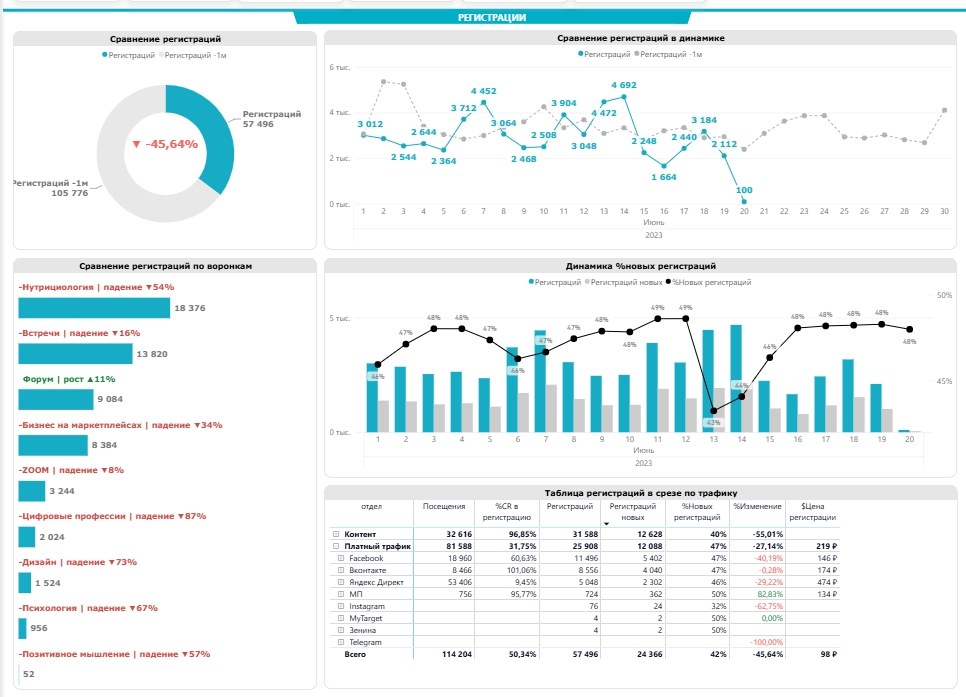Click the '101,06%' cell in Вконтакте row
Viewport: 966px width, 697px height.
coord(521,570)
